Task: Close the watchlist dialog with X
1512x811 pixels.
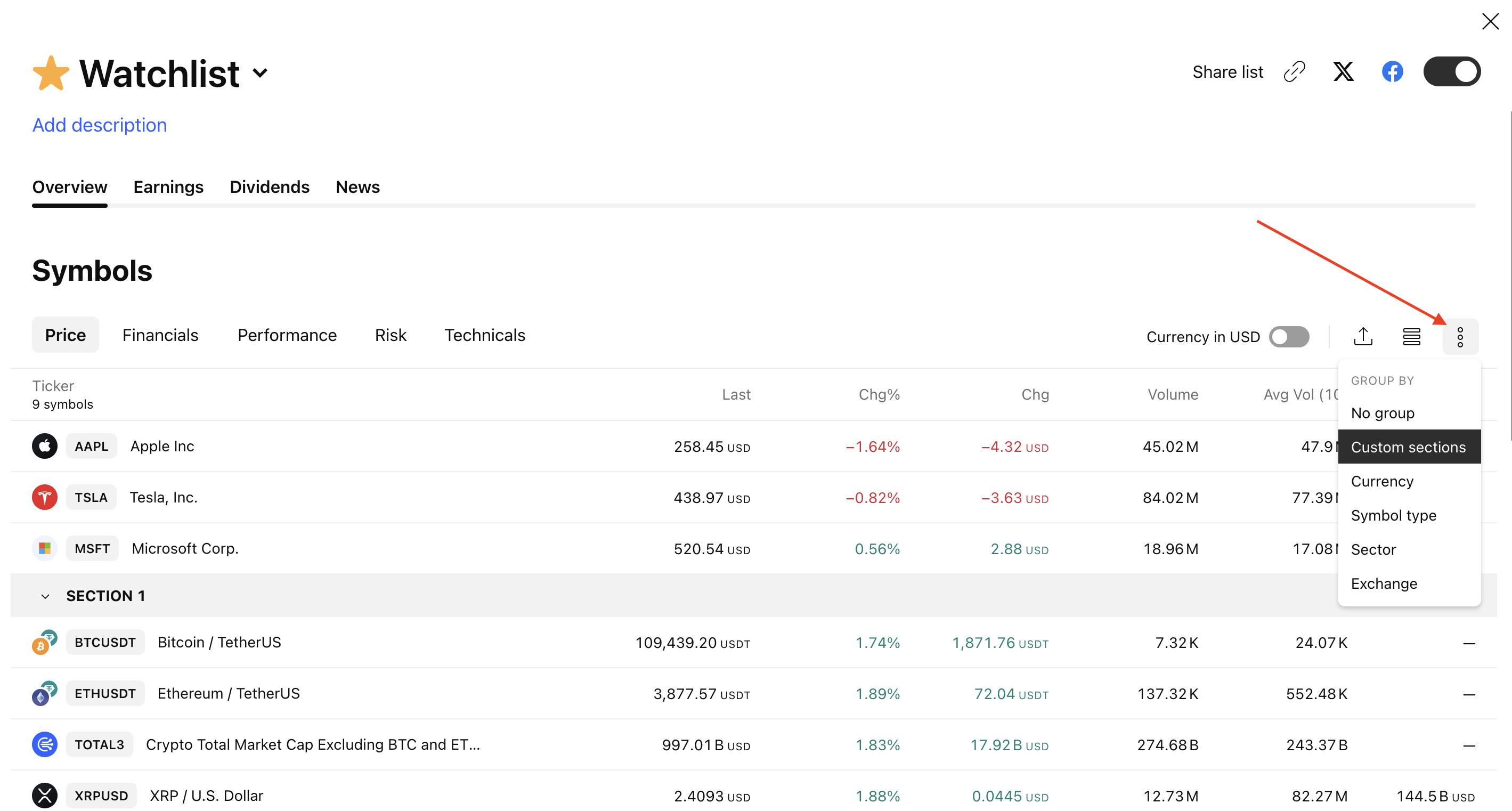Action: tap(1490, 21)
